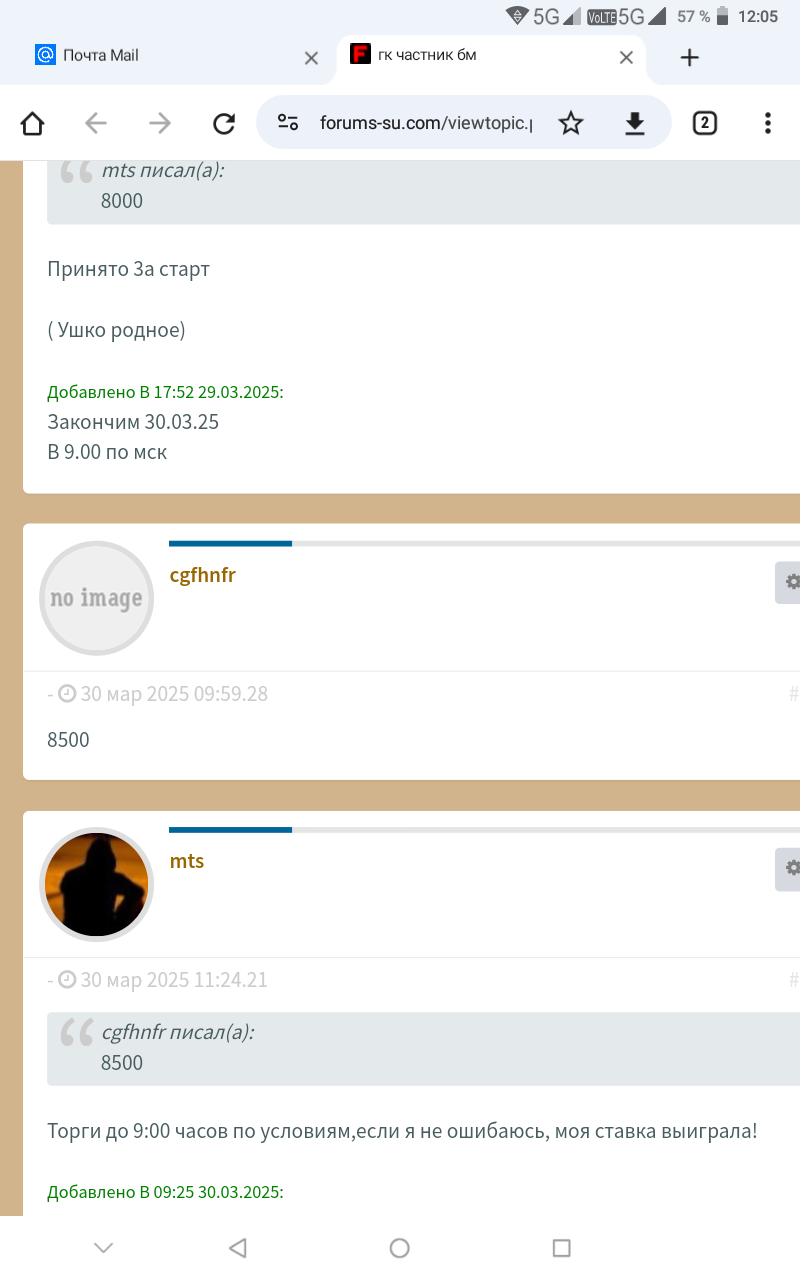Reload the page with the refresh icon
Viewport: 800px width, 1280px height.
pos(224,123)
